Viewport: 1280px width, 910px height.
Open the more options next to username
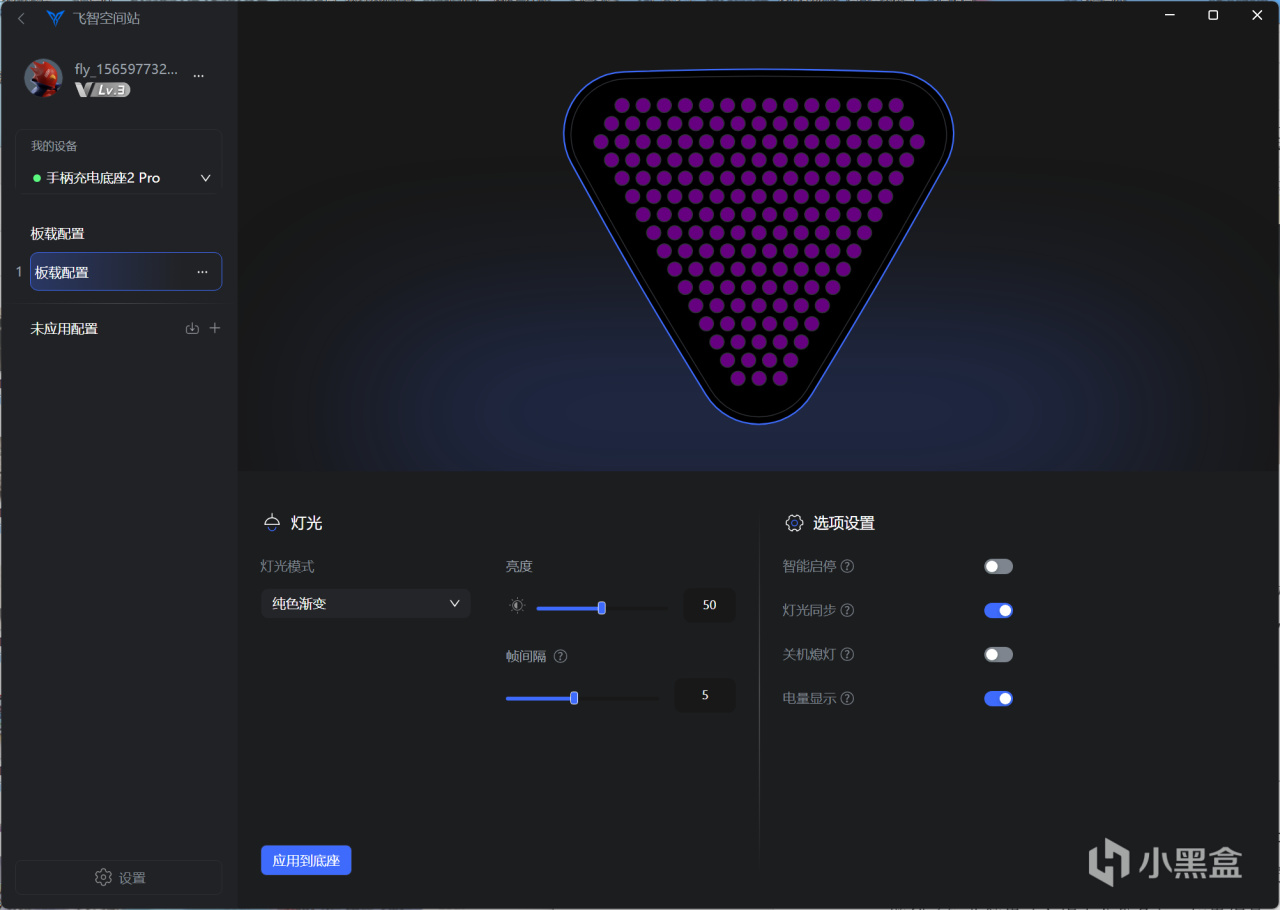198,75
